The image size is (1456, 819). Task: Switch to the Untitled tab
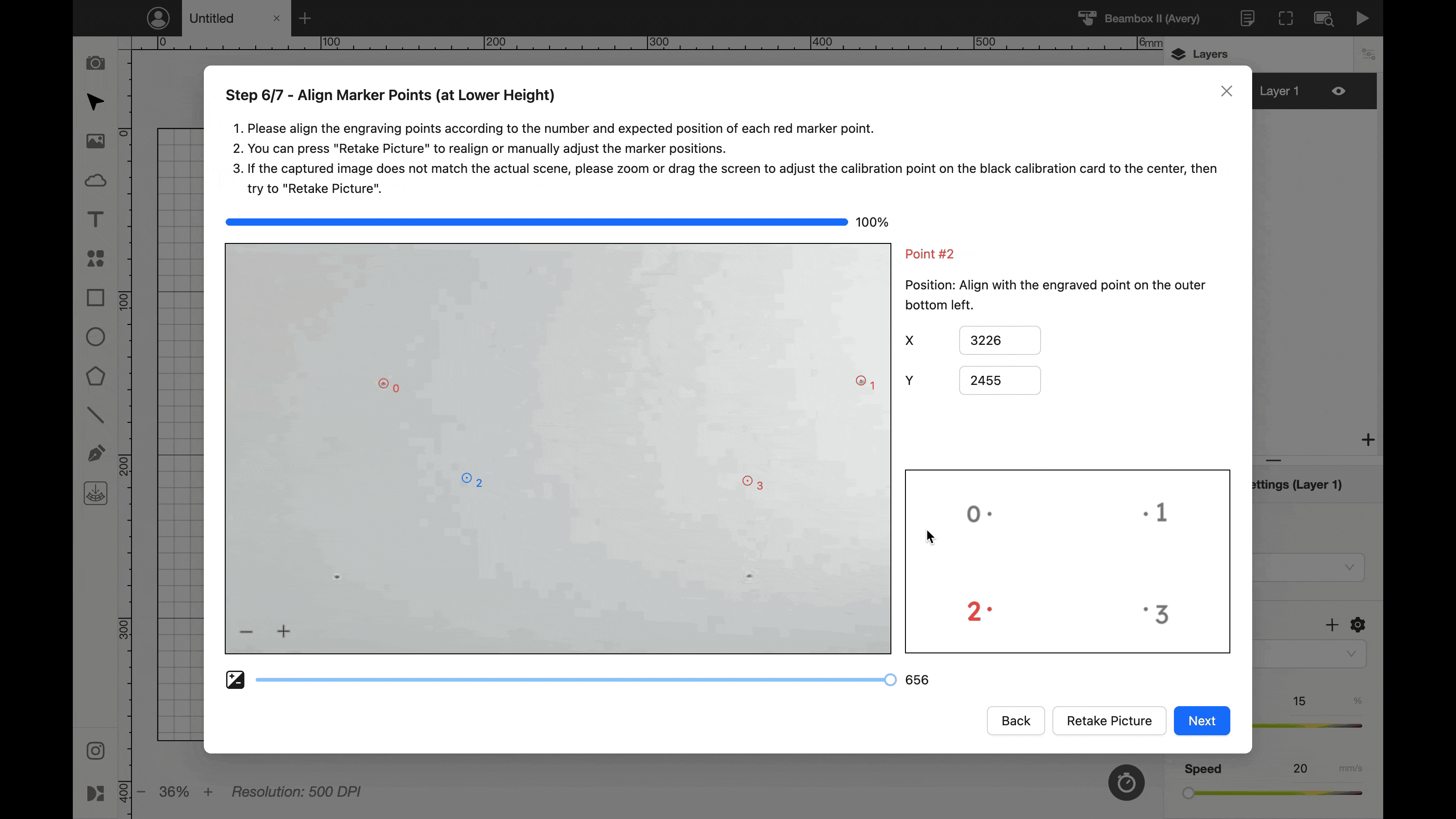[212, 18]
